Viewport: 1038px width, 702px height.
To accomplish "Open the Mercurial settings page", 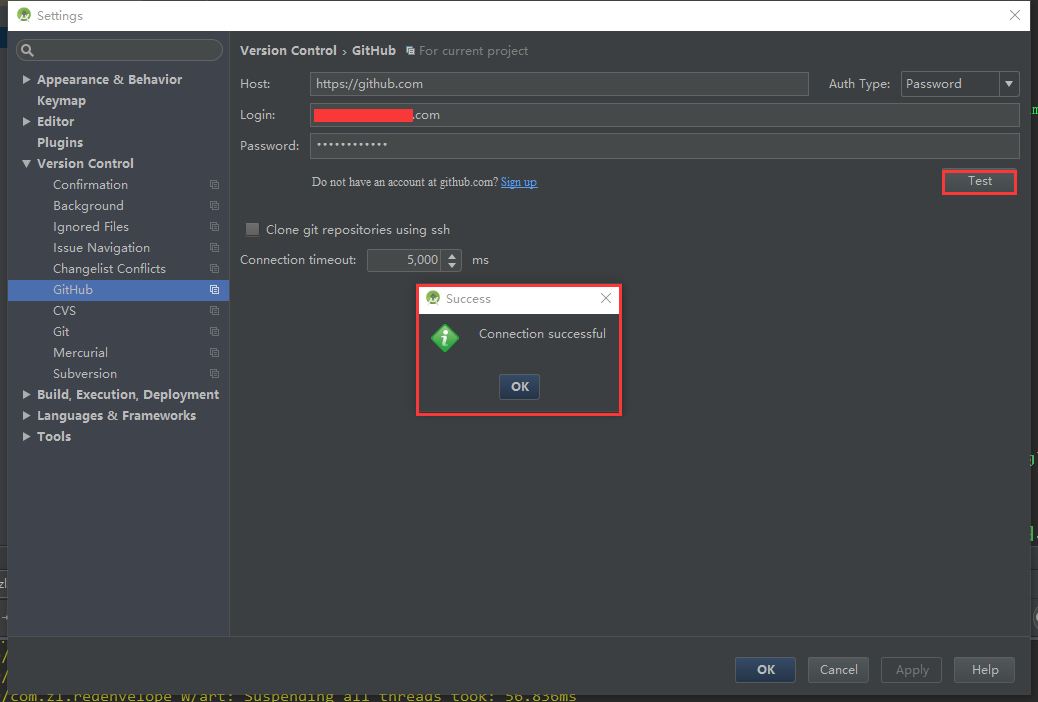I will pyautogui.click(x=80, y=353).
